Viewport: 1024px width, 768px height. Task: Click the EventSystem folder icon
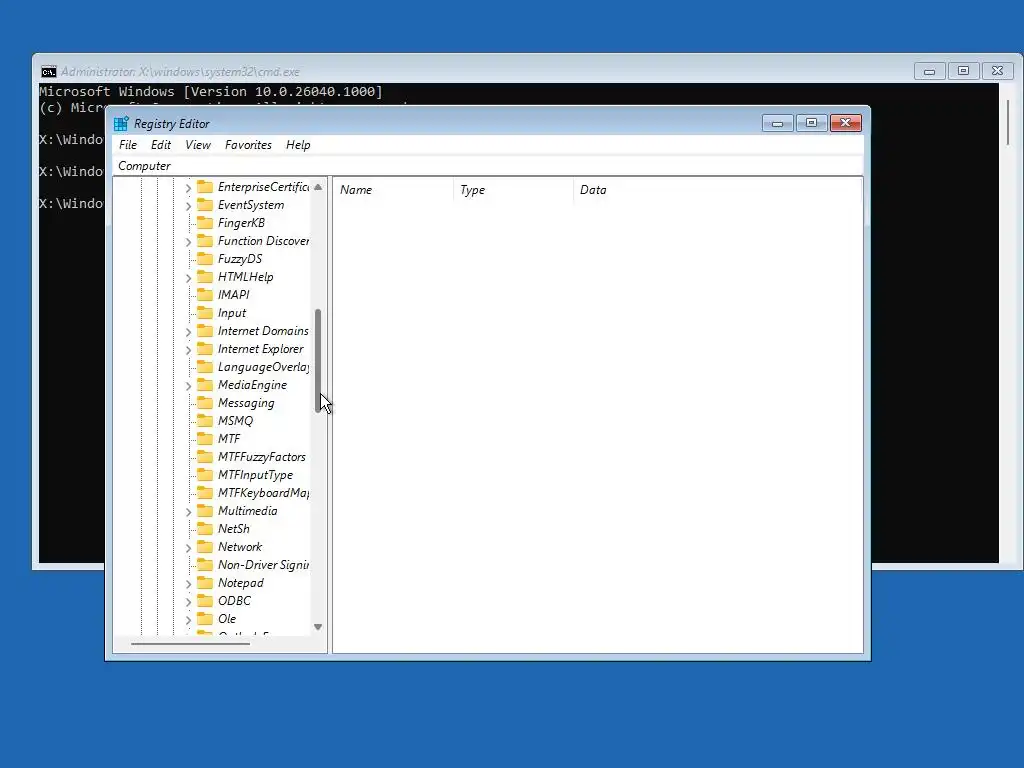tap(205, 204)
